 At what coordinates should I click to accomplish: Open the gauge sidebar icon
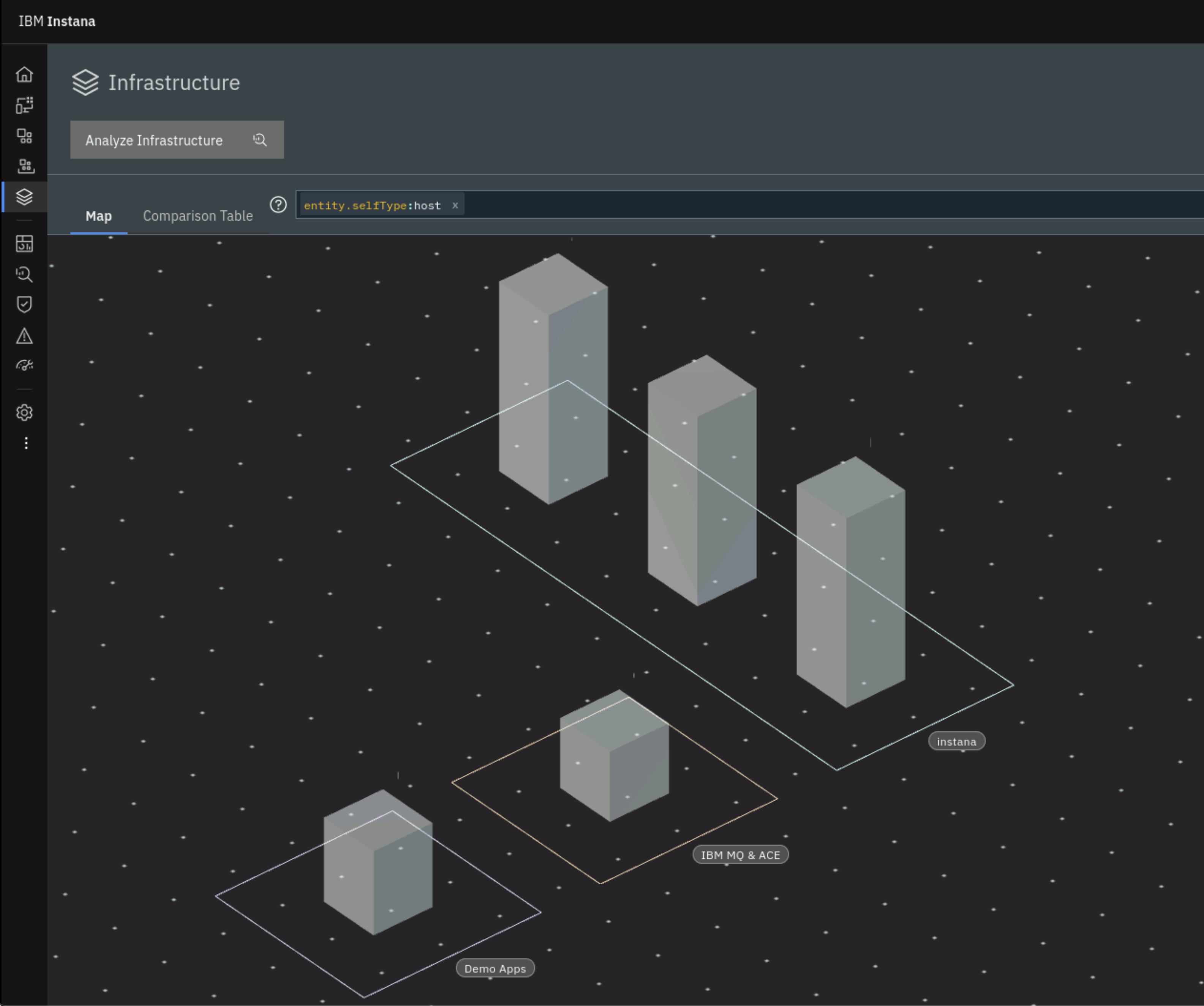pyautogui.click(x=24, y=366)
